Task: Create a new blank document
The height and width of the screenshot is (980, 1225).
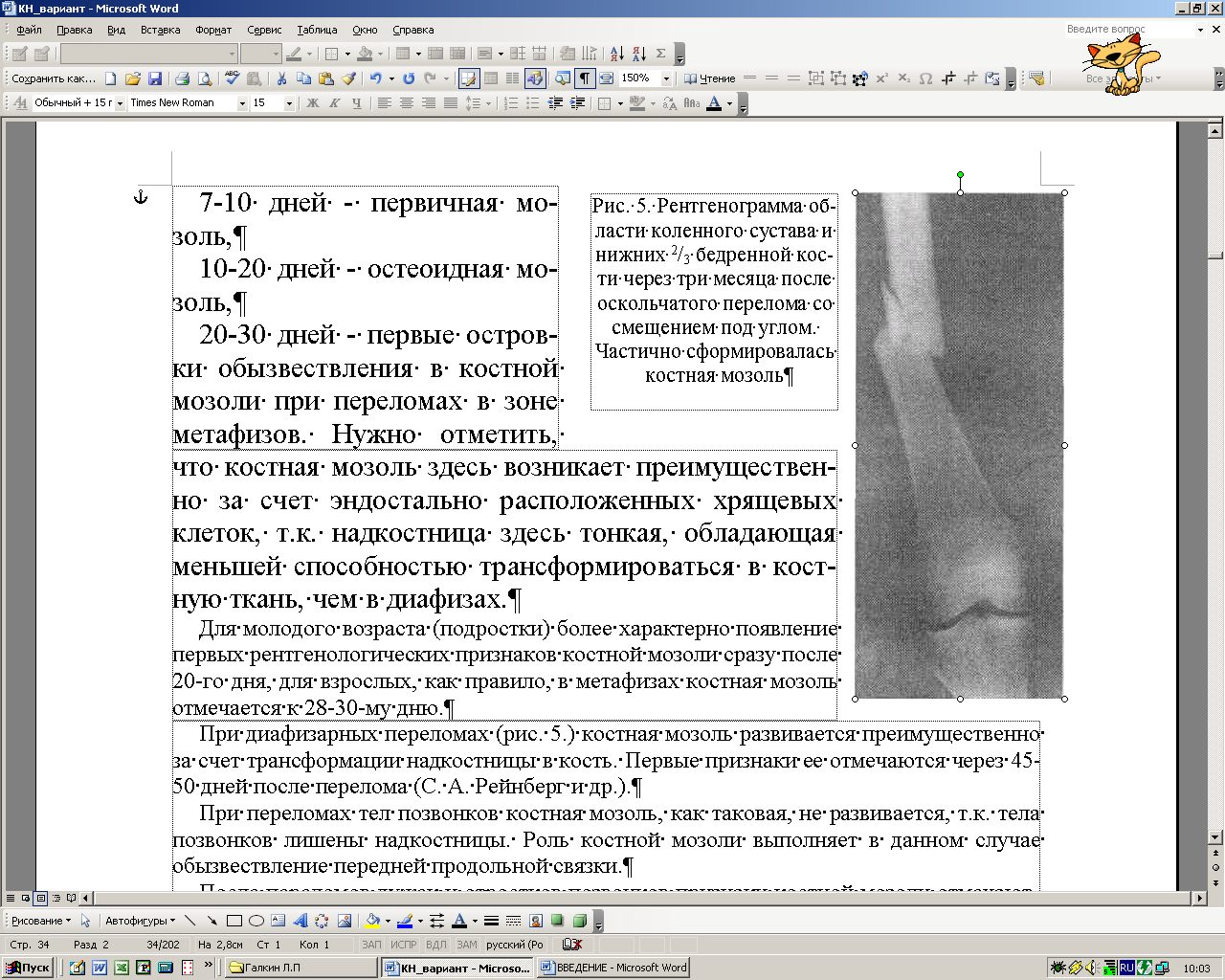Action: click(111, 78)
